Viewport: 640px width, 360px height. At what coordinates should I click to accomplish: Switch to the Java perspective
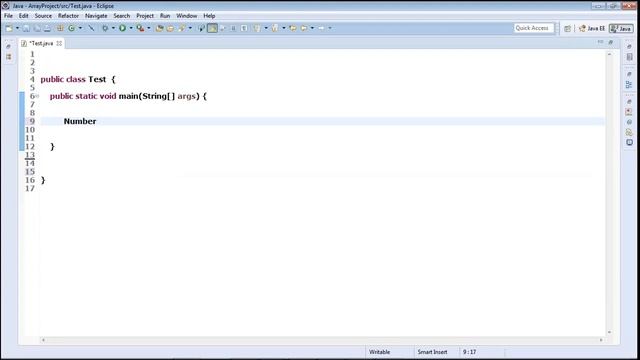tap(621, 29)
